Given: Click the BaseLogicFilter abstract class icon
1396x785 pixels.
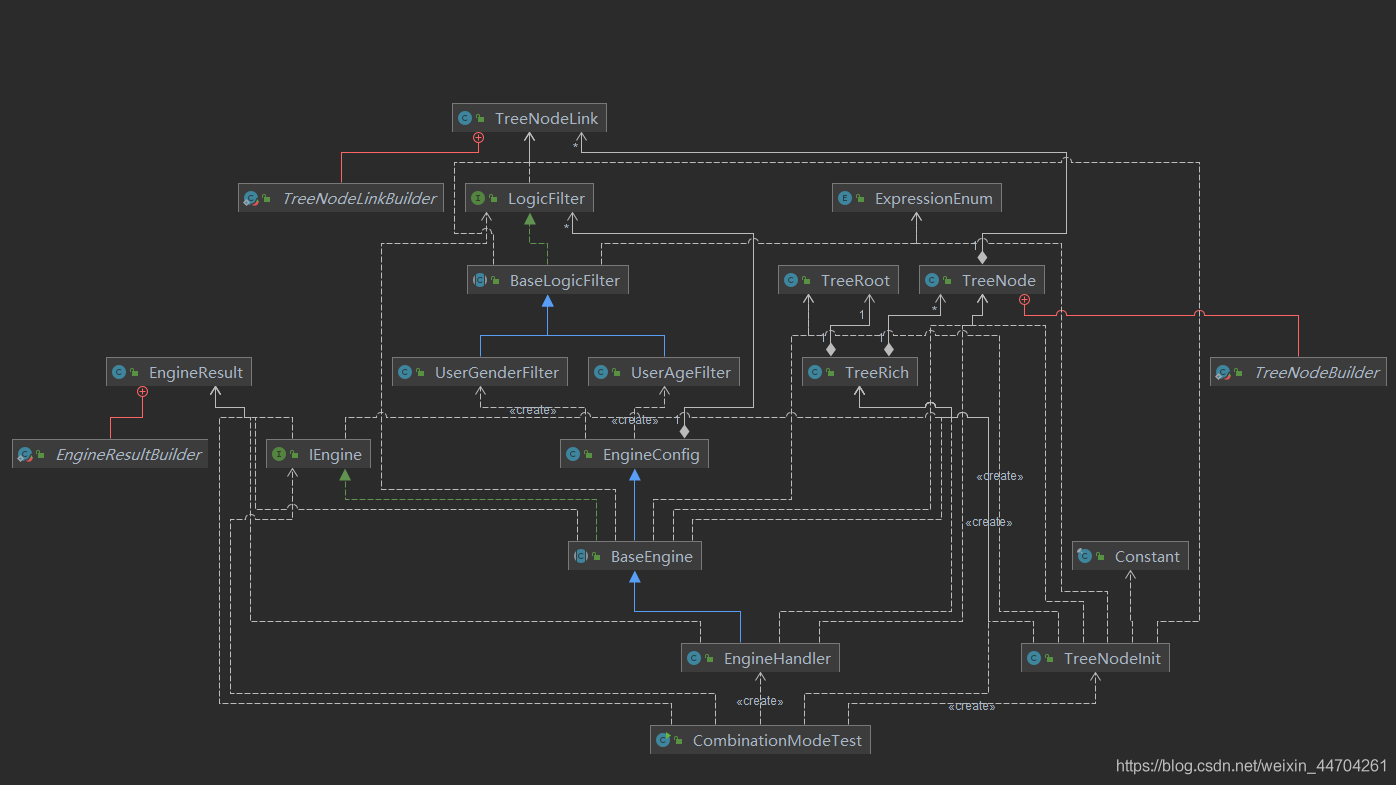Looking at the screenshot, I should [480, 280].
